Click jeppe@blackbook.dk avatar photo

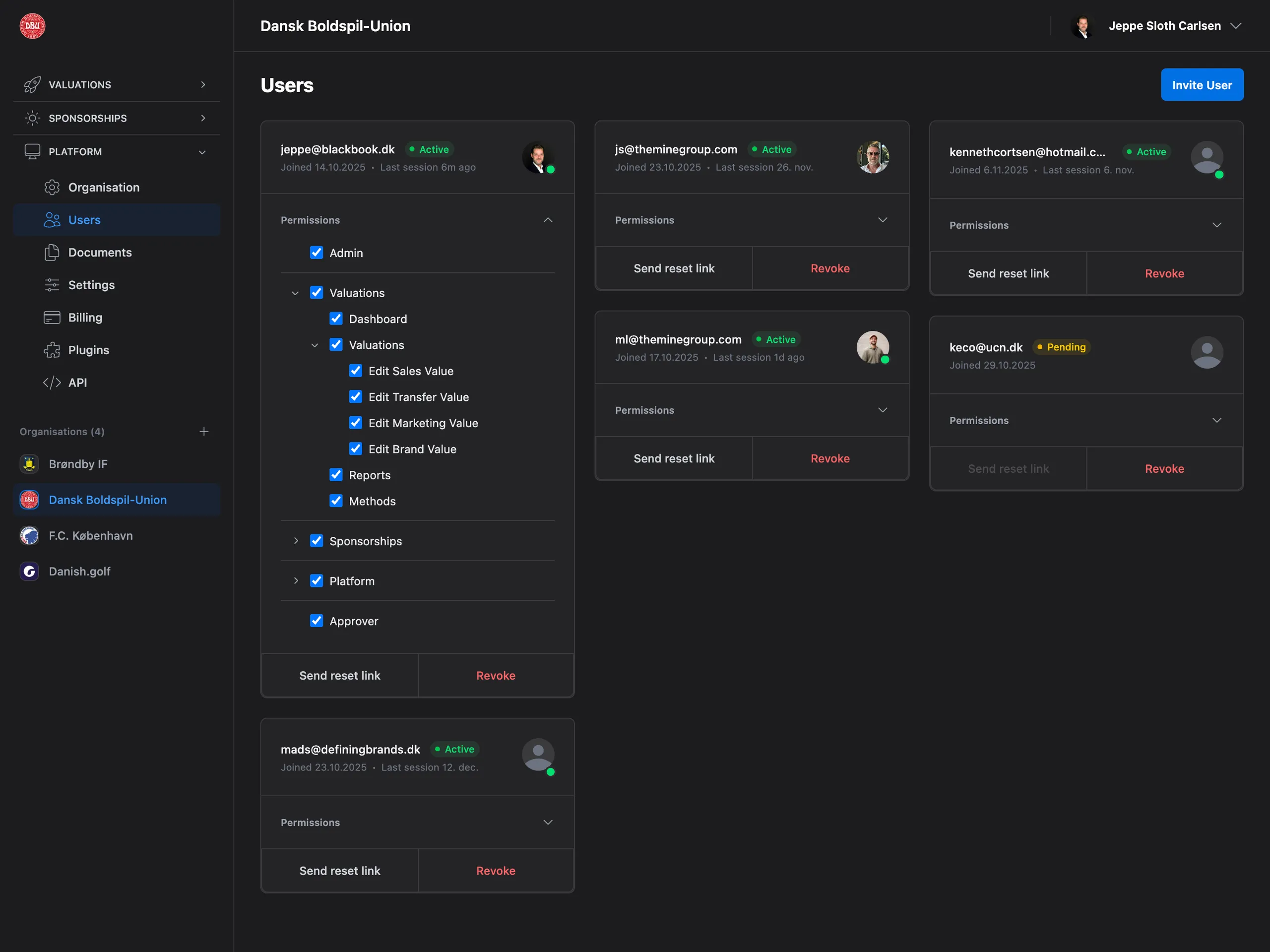point(538,157)
